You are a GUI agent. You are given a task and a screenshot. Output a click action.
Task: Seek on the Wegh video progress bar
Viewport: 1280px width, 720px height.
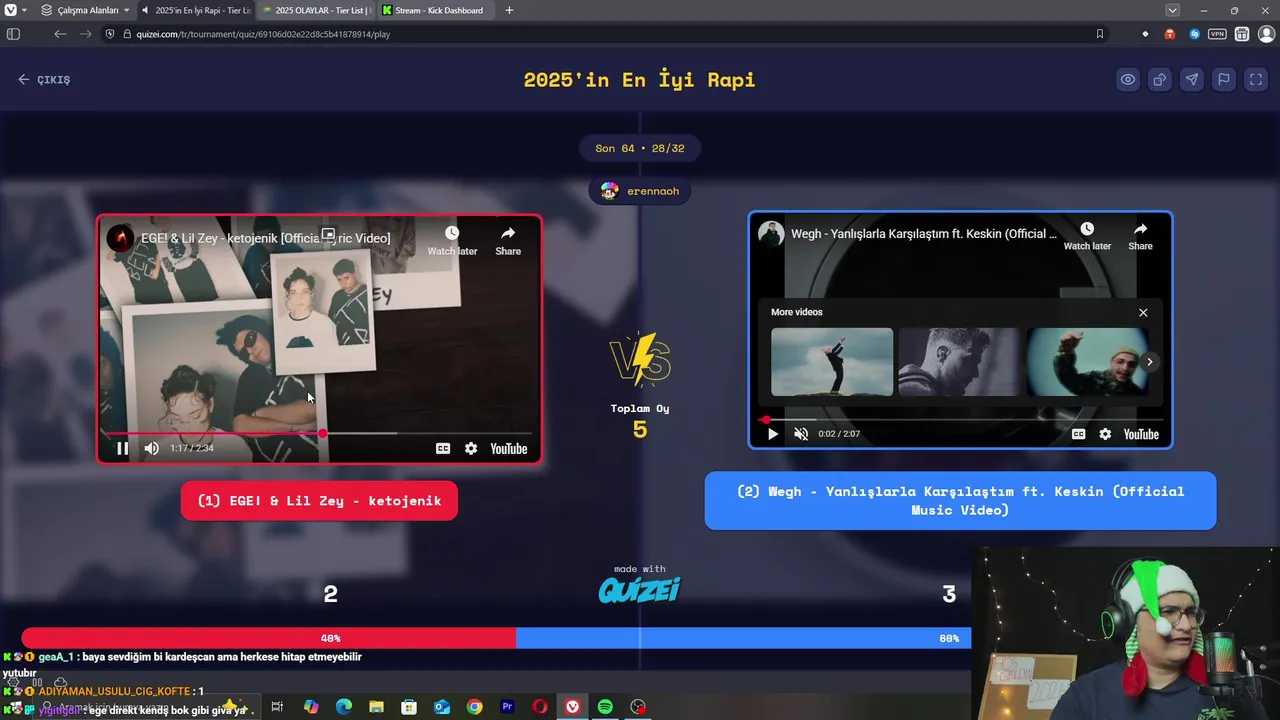click(x=960, y=419)
